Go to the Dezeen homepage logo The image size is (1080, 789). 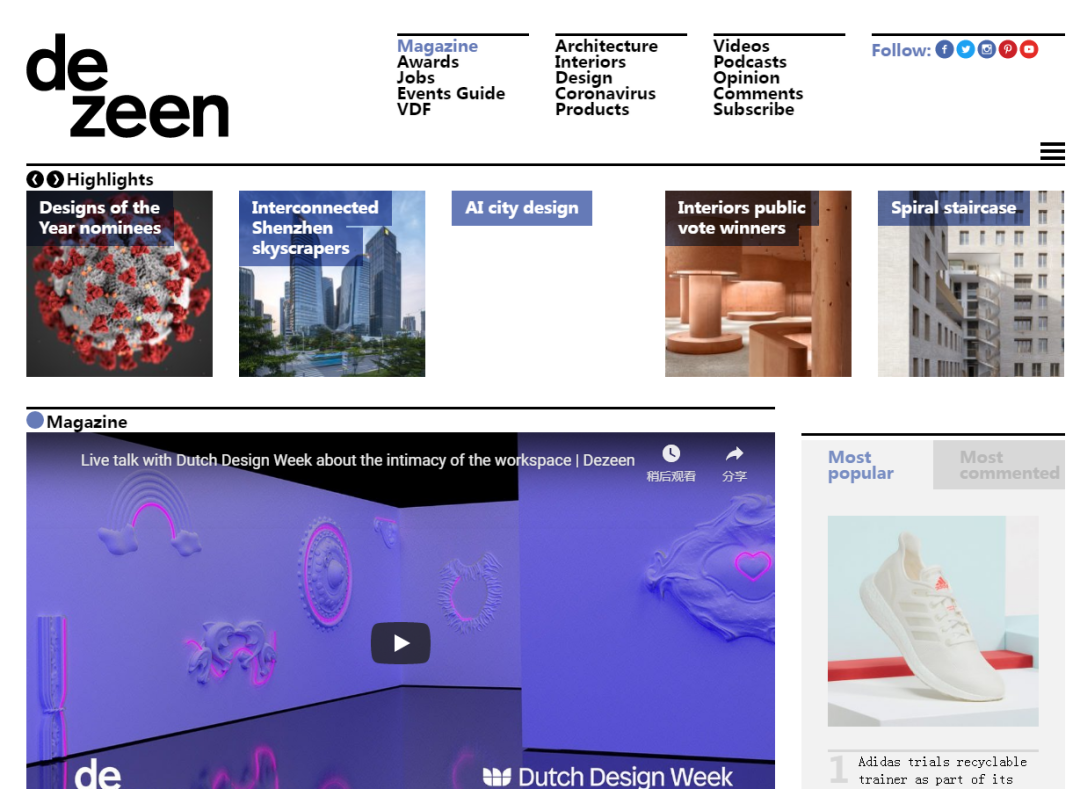(127, 85)
